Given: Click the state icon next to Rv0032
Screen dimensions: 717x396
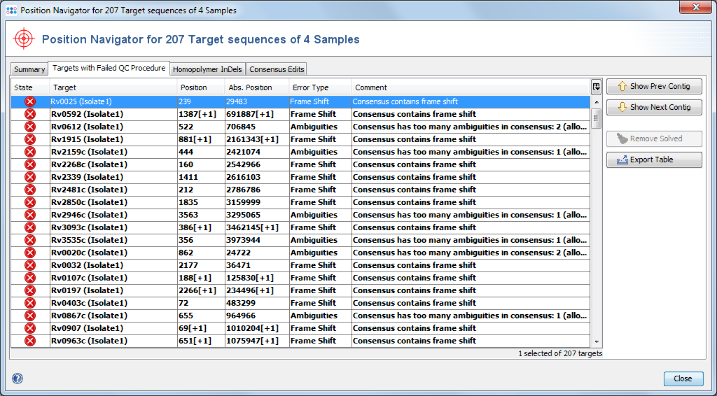Looking at the screenshot, I should tap(30, 265).
